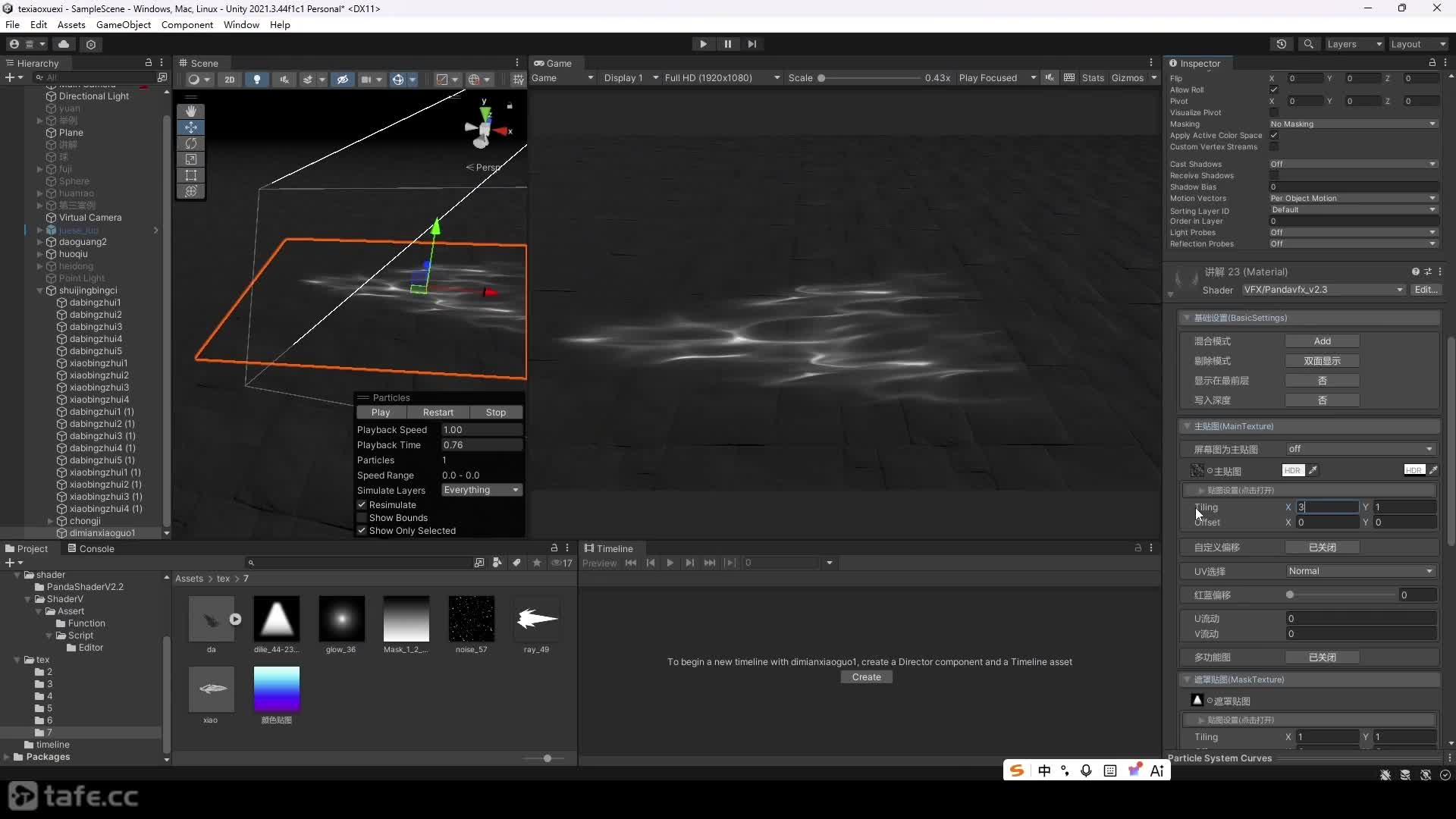Click the shader Edit... button

[1426, 290]
